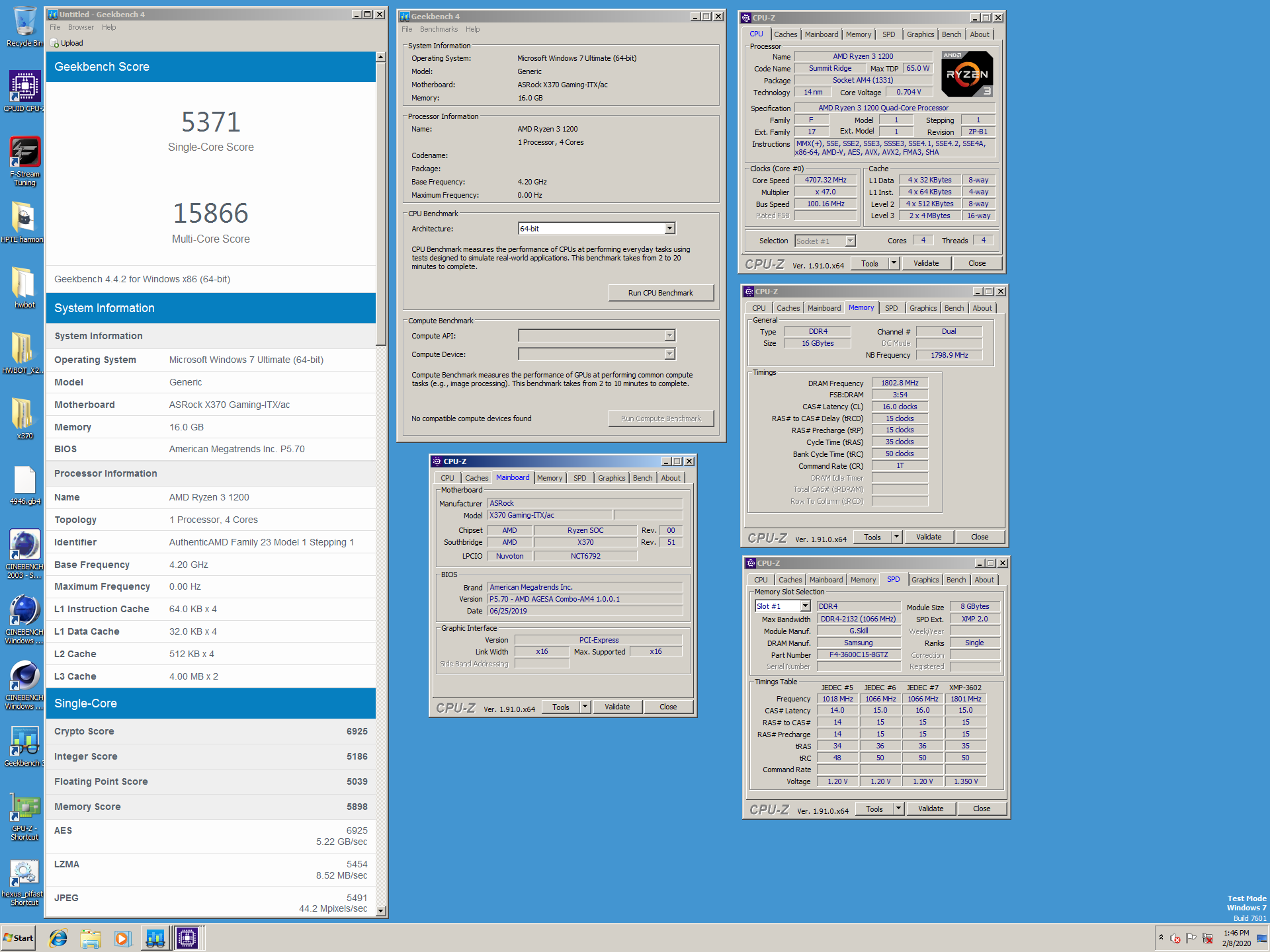Select Graphics tab in Mainboard CPU-Z window
Viewport: 1270px width, 952px height.
click(x=611, y=478)
